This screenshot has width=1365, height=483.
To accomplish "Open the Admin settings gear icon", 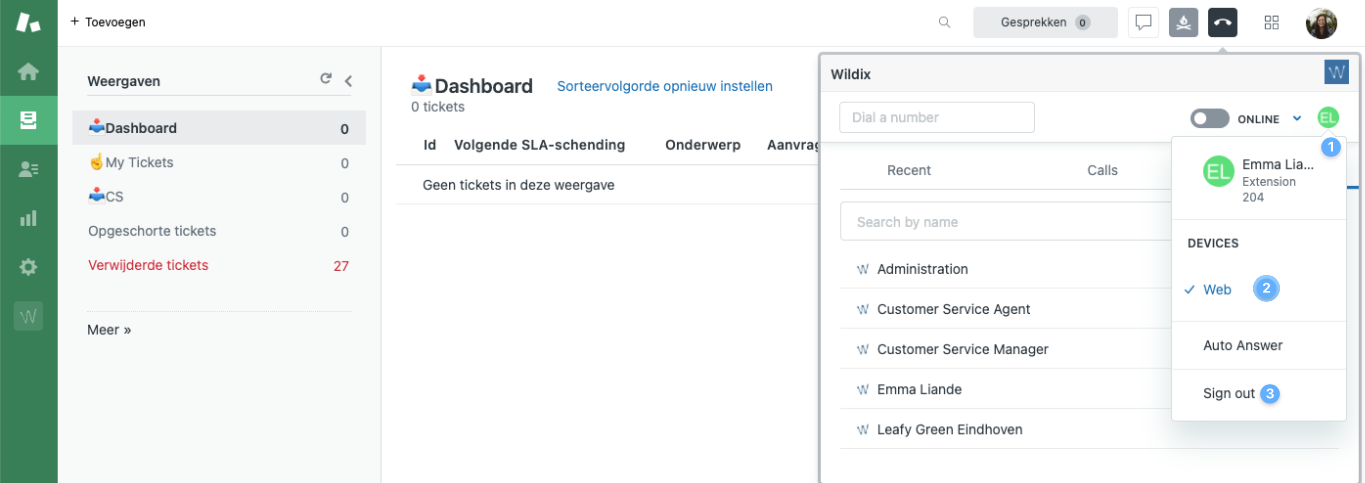I will point(28,267).
